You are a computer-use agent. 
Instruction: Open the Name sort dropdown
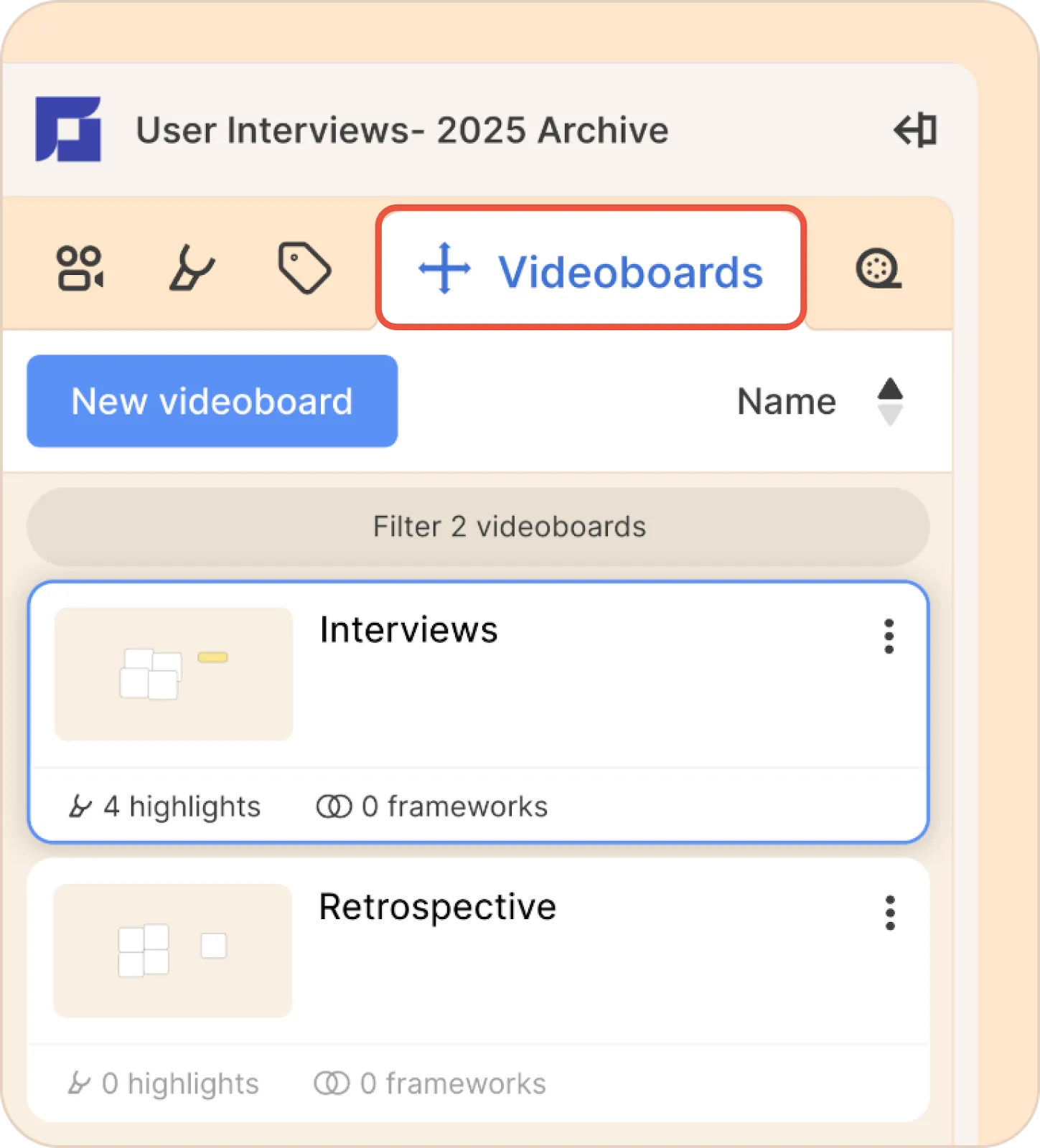point(787,401)
